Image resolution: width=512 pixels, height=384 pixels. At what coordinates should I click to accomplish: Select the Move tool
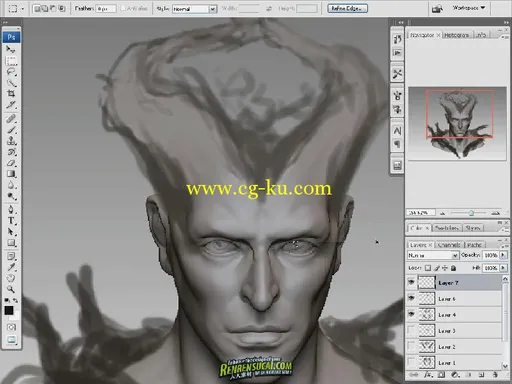[11, 49]
